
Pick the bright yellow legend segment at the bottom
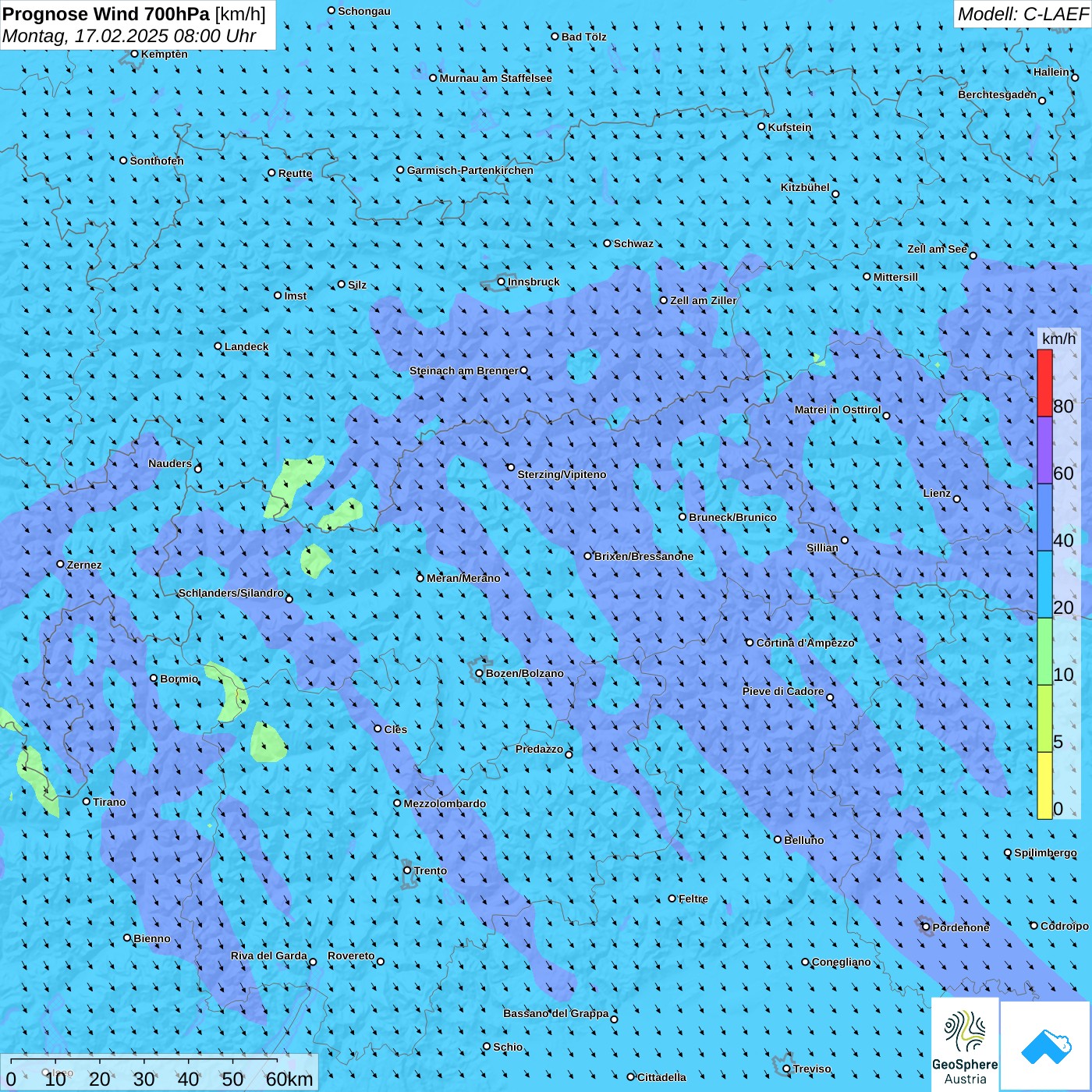coord(1044,785)
